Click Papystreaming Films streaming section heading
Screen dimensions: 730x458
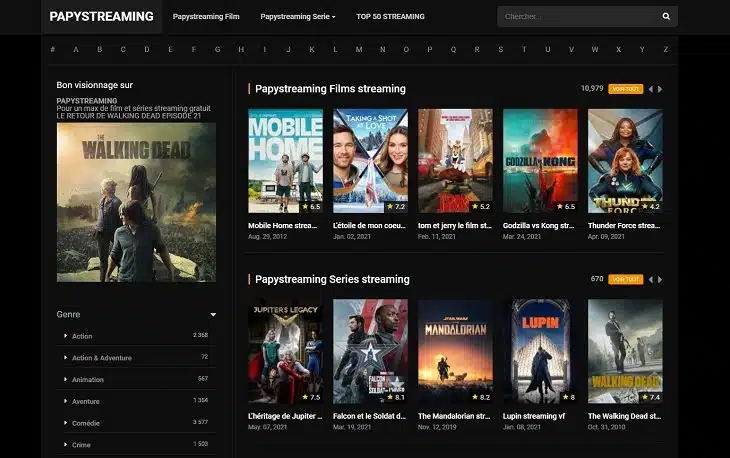point(330,89)
